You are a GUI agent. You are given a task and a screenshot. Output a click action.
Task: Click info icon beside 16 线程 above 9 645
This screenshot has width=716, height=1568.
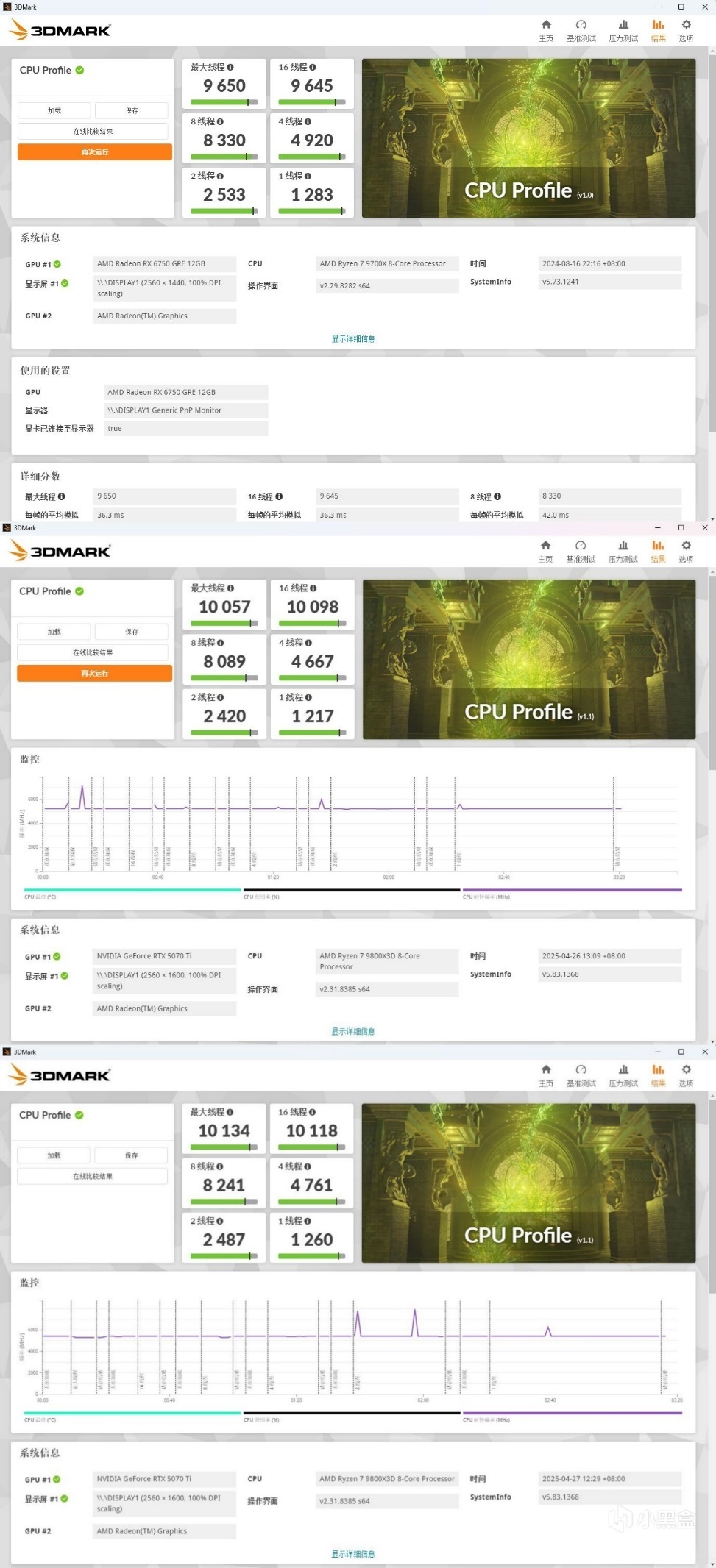point(313,67)
